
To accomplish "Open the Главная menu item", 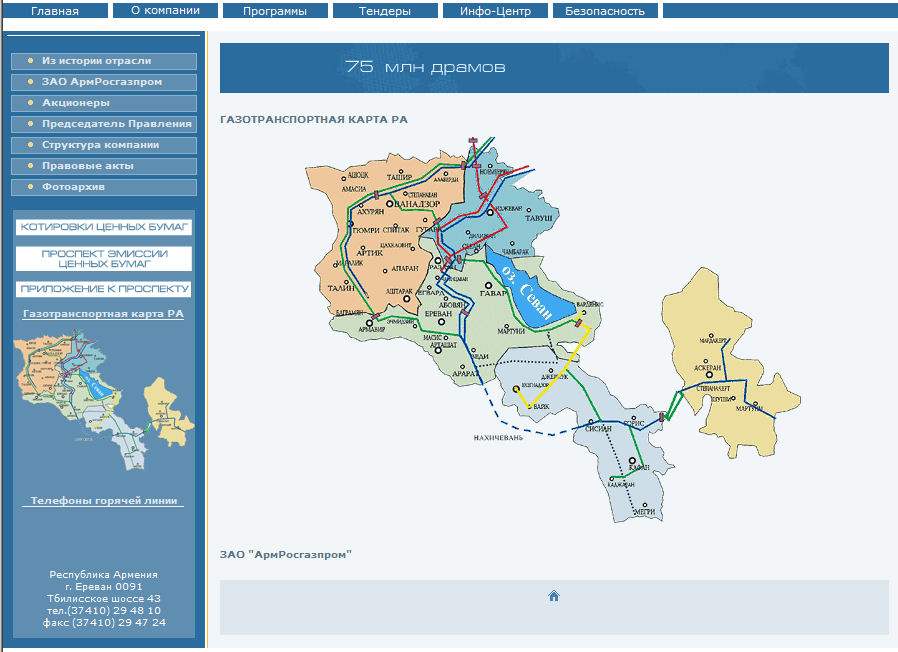I will coord(55,11).
